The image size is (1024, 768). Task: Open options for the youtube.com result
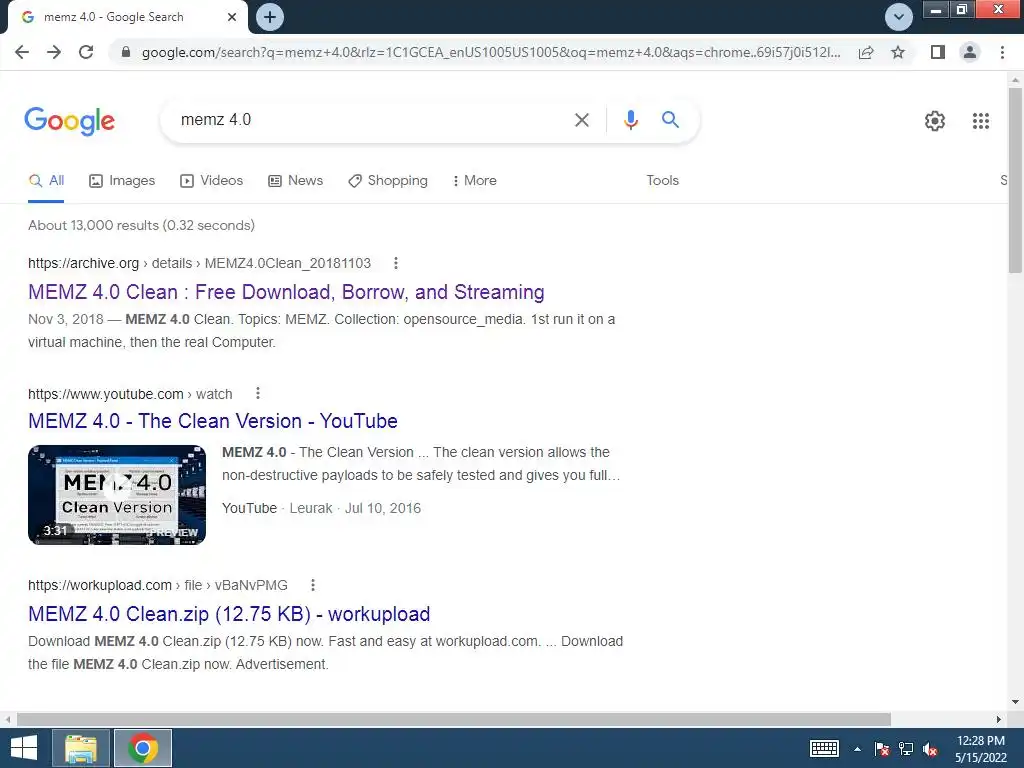tap(258, 393)
